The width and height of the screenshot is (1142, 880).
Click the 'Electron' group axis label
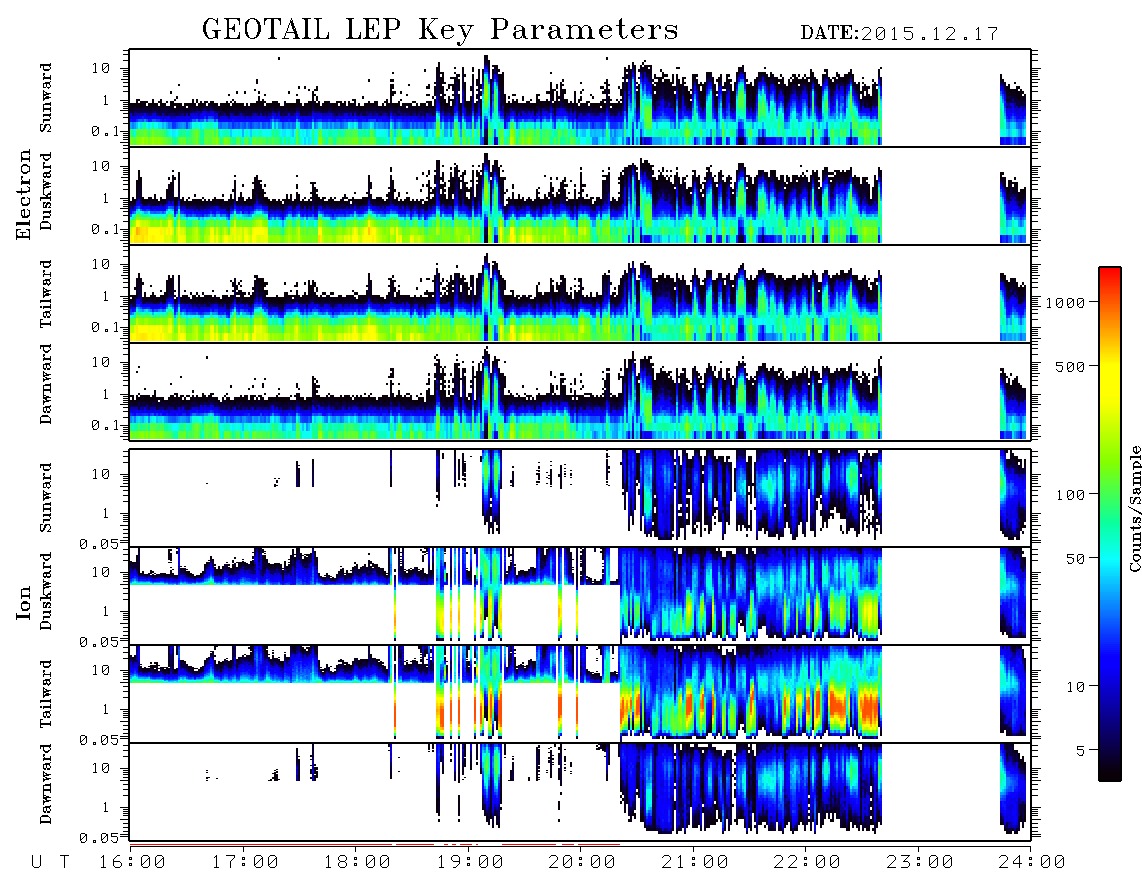coord(23,194)
